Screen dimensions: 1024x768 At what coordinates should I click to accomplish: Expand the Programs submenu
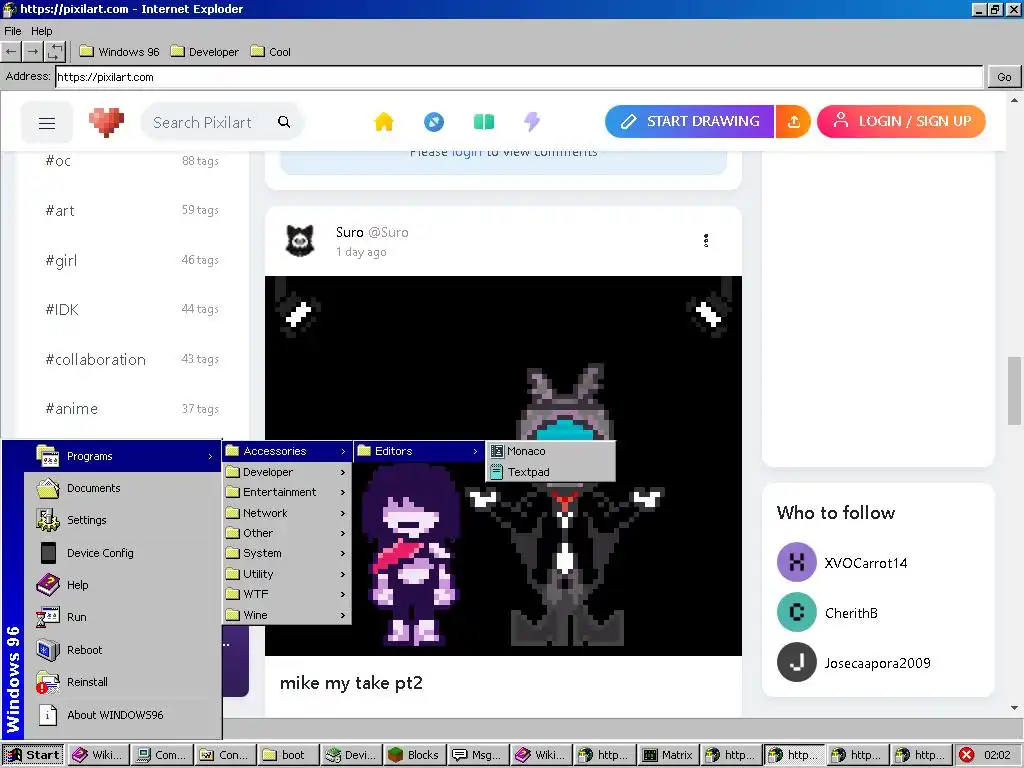click(123, 456)
